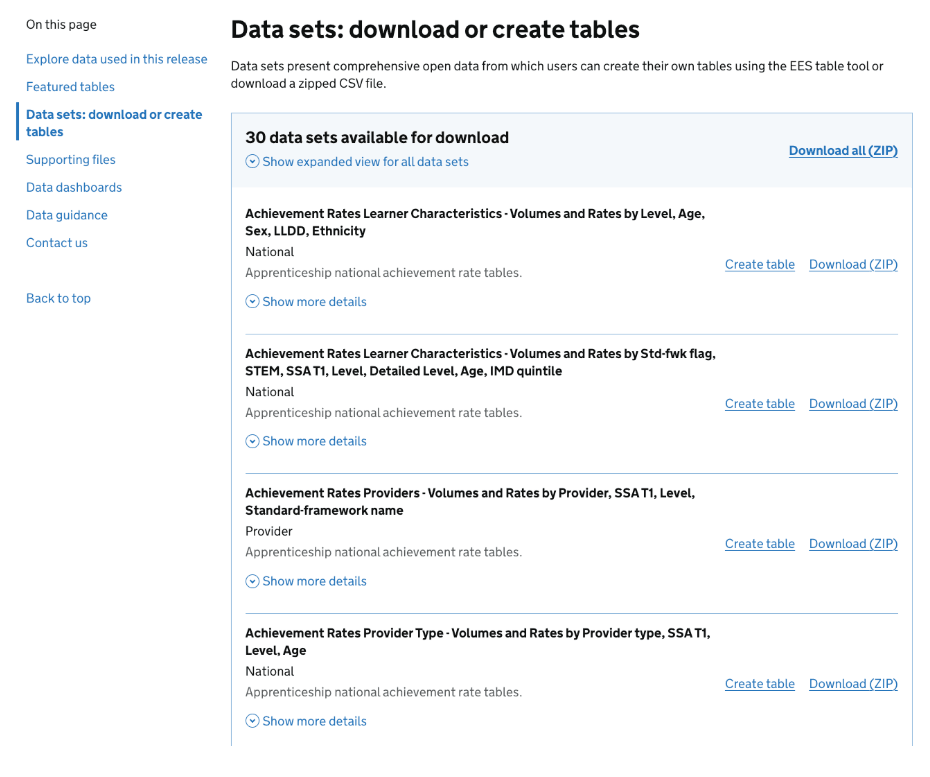Create table for the first Learner Characteristics dataset
The height and width of the screenshot is (777, 930).
coord(759,264)
